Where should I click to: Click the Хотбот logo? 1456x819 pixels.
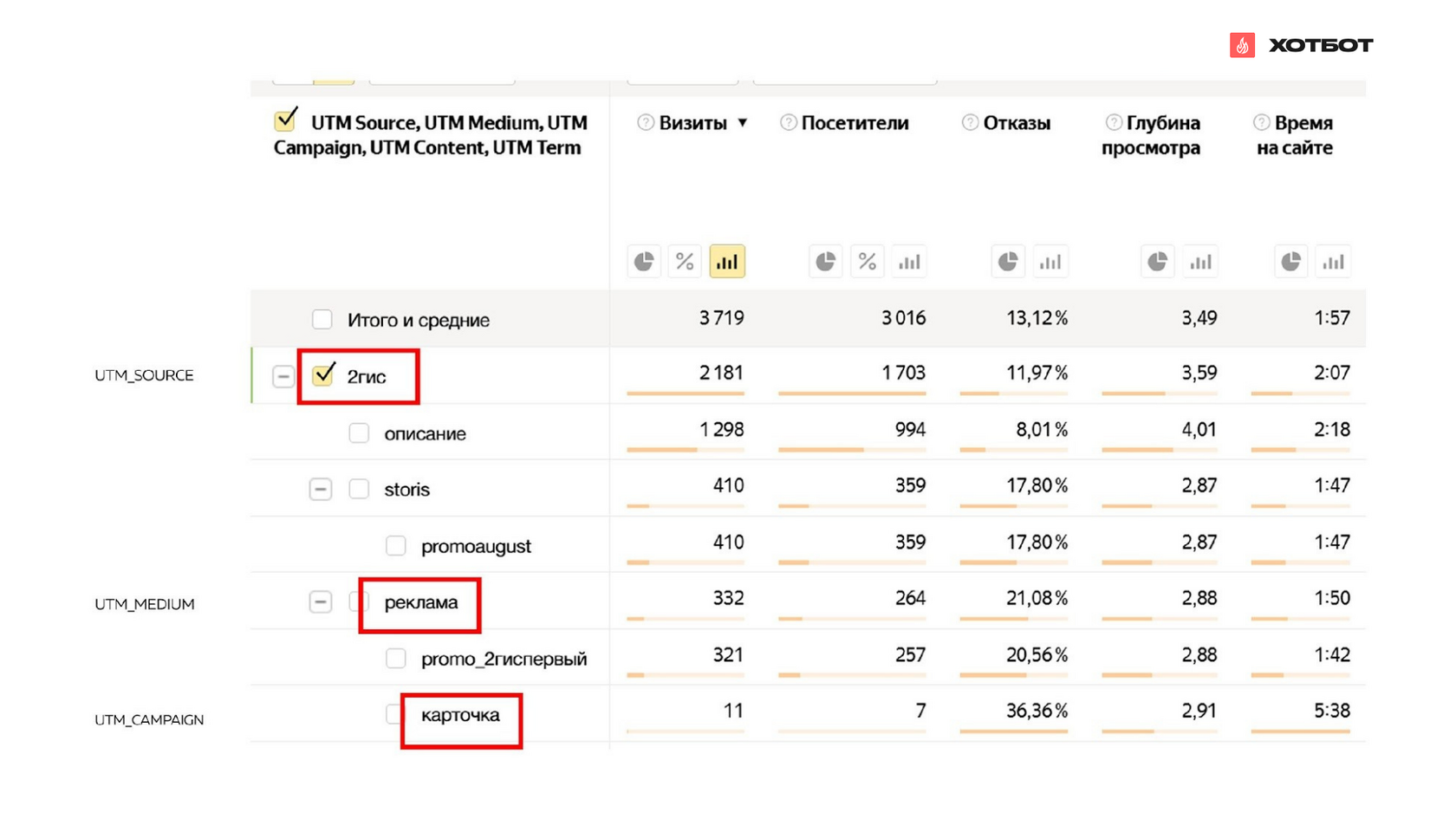pos(1301,45)
